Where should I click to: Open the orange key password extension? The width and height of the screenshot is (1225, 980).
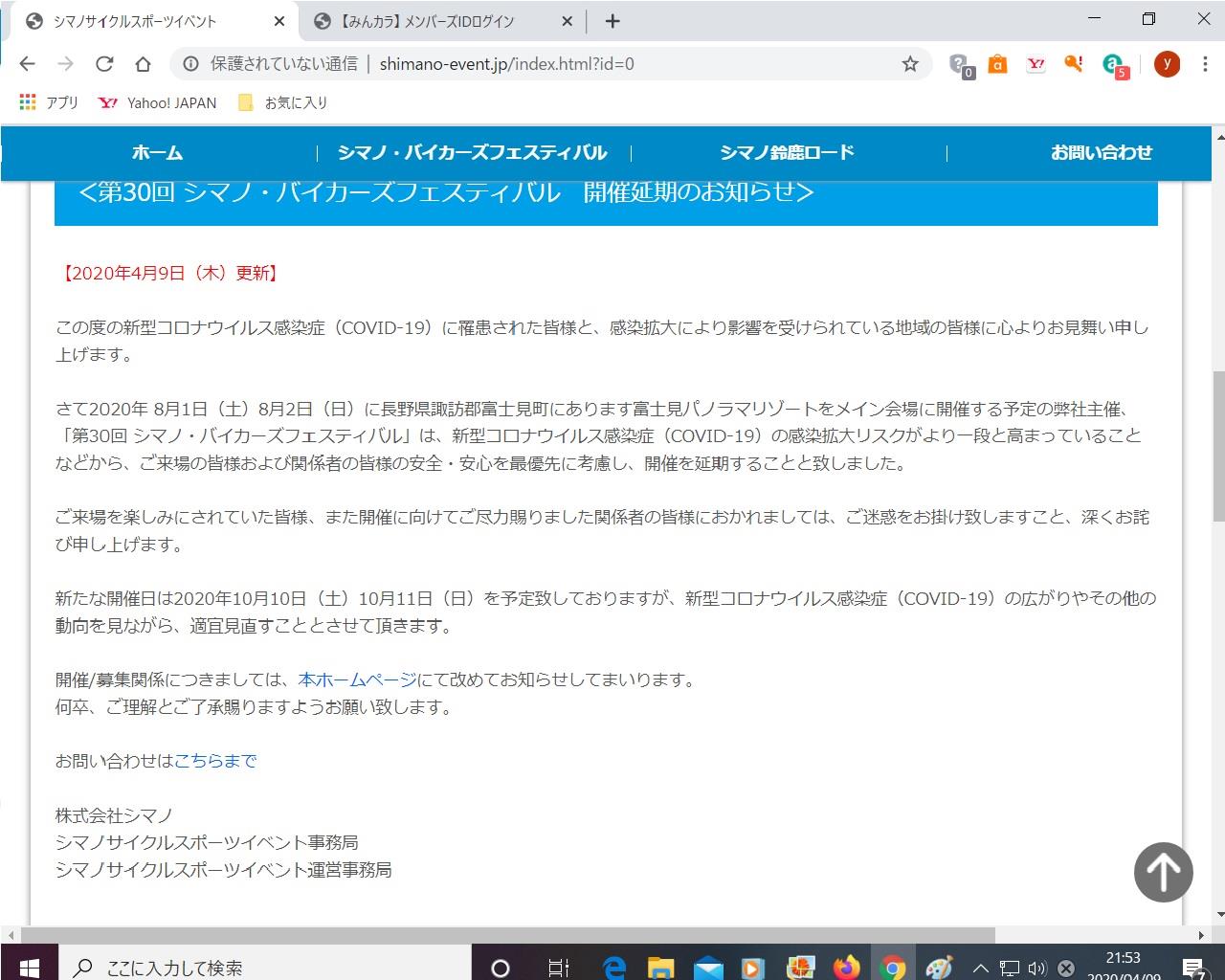[x=1074, y=64]
